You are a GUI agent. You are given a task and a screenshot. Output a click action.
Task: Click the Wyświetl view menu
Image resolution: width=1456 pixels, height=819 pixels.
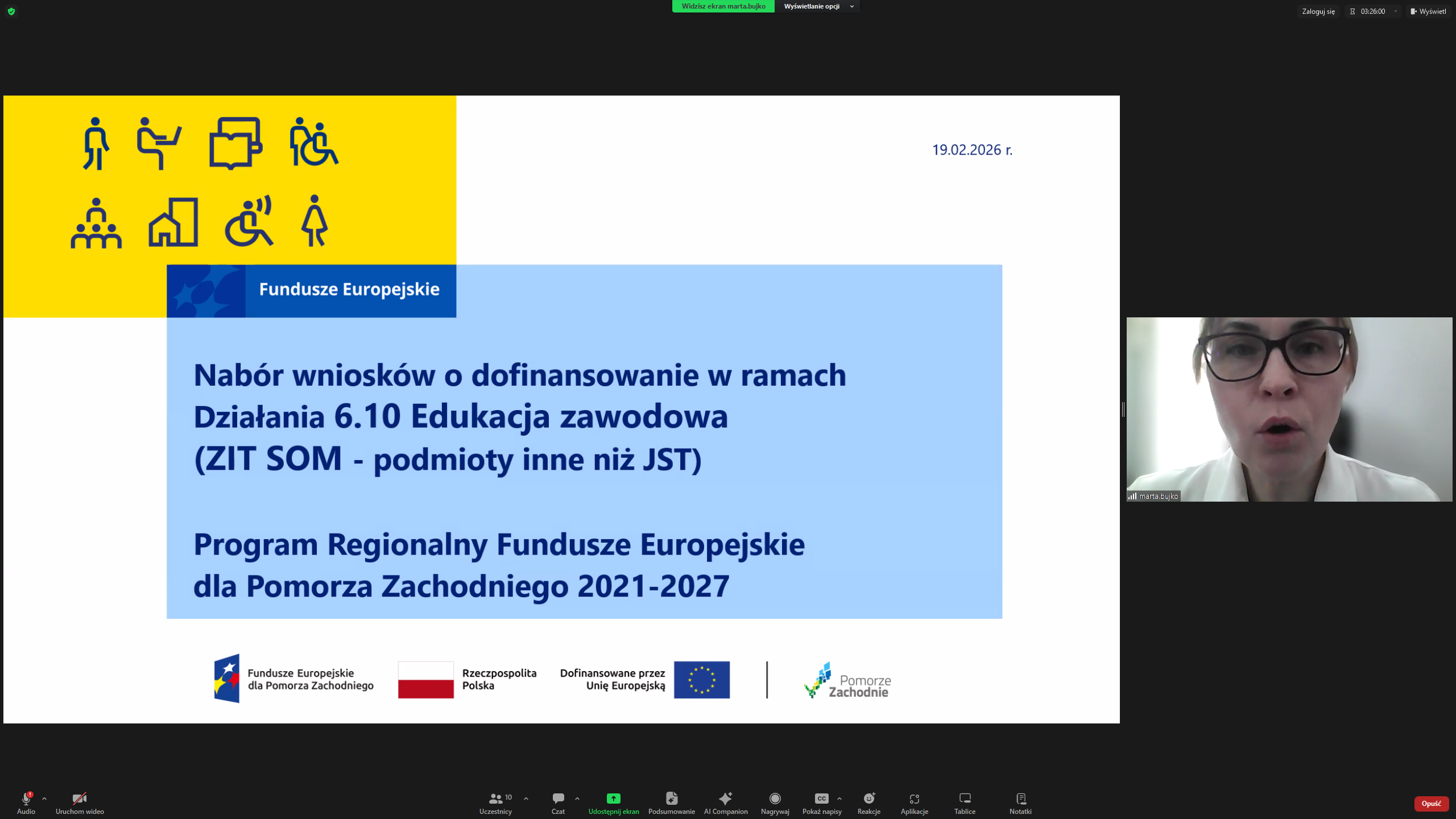click(1428, 11)
